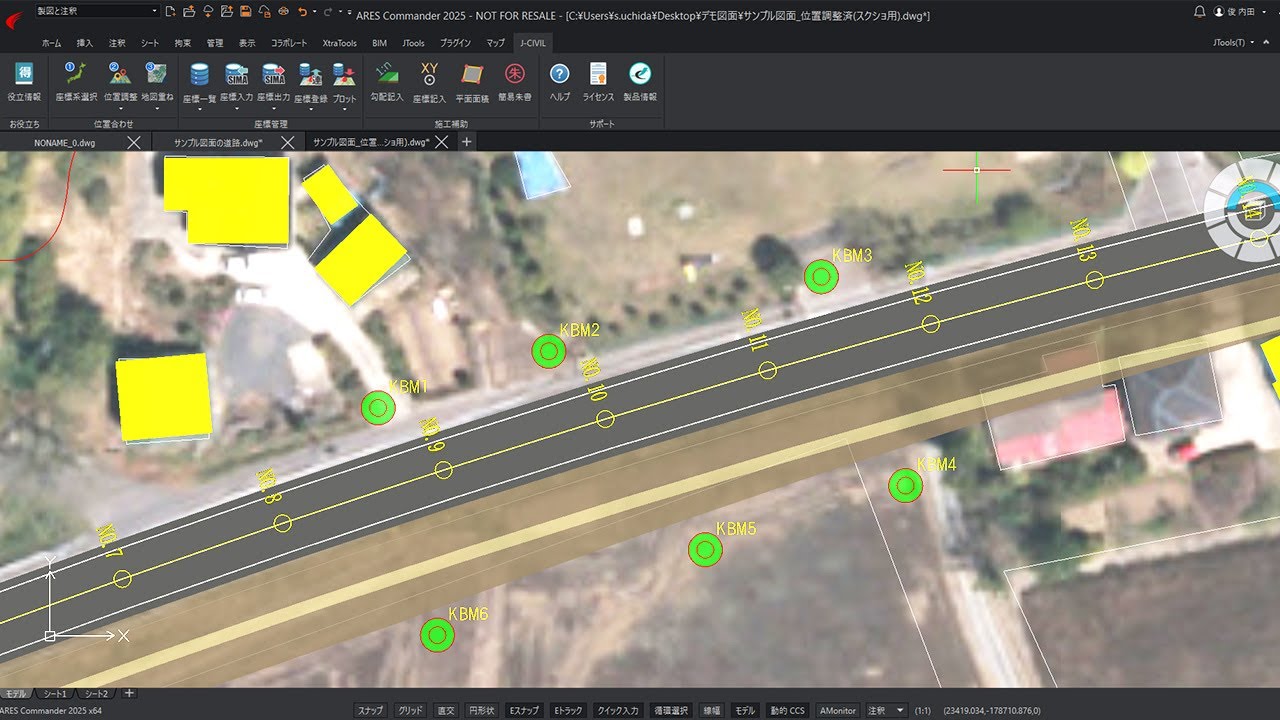Image resolution: width=1280 pixels, height=720 pixels.
Task: Close the NONAME_0.dwg tab
Action: 134,142
